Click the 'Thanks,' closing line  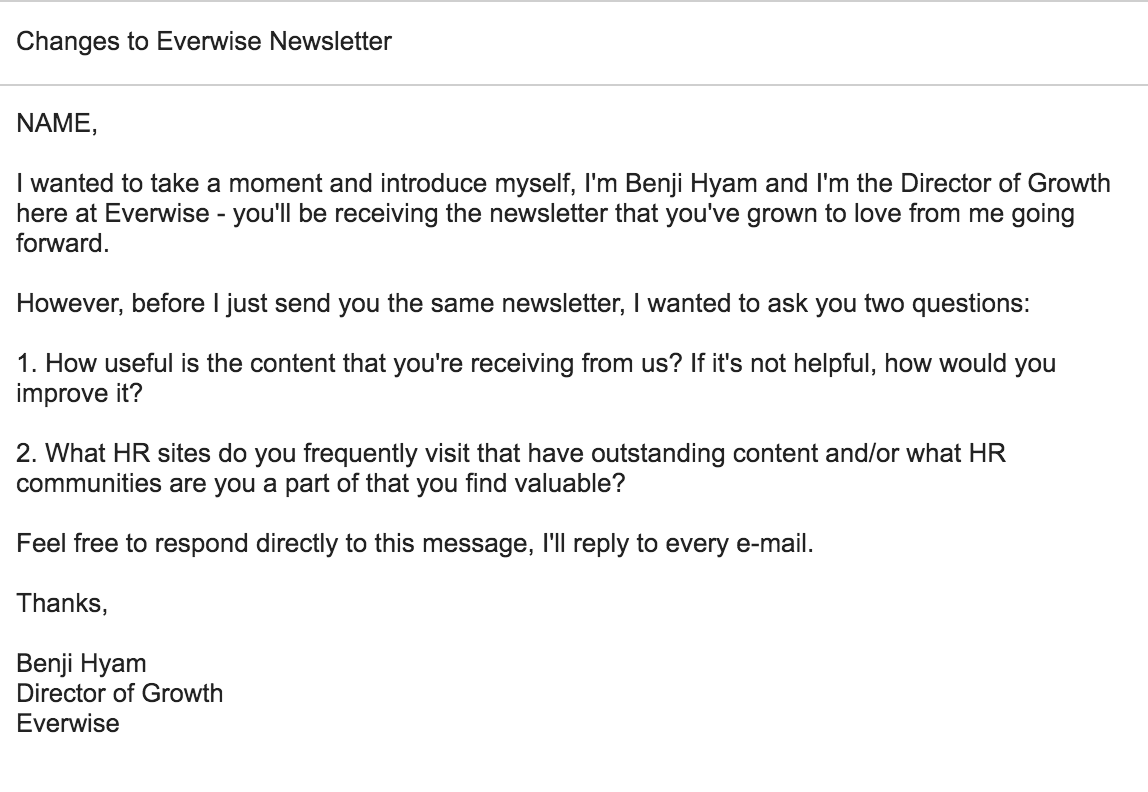click(x=62, y=603)
